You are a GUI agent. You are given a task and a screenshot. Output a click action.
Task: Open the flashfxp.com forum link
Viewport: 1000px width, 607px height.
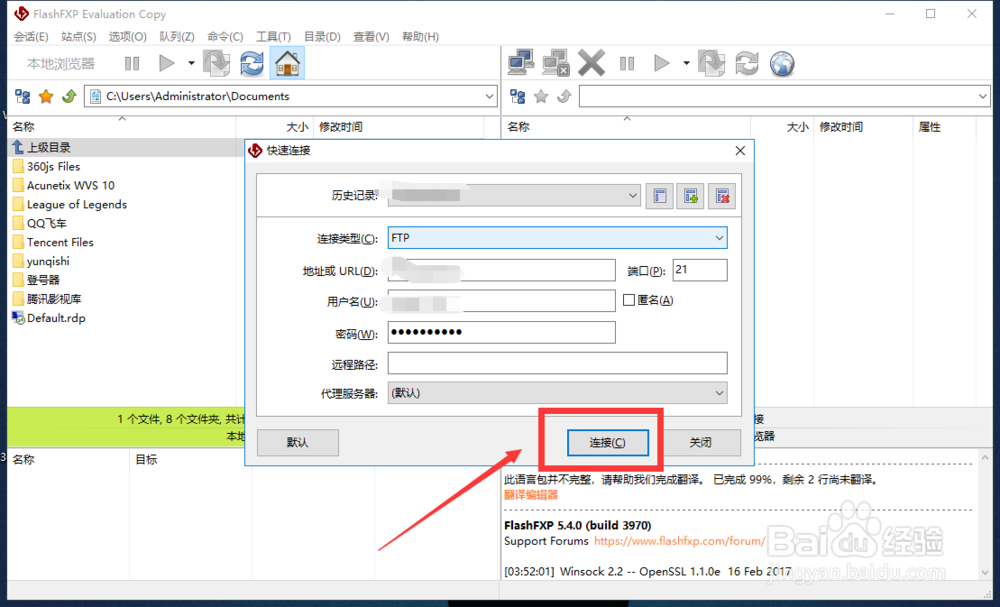(x=679, y=541)
